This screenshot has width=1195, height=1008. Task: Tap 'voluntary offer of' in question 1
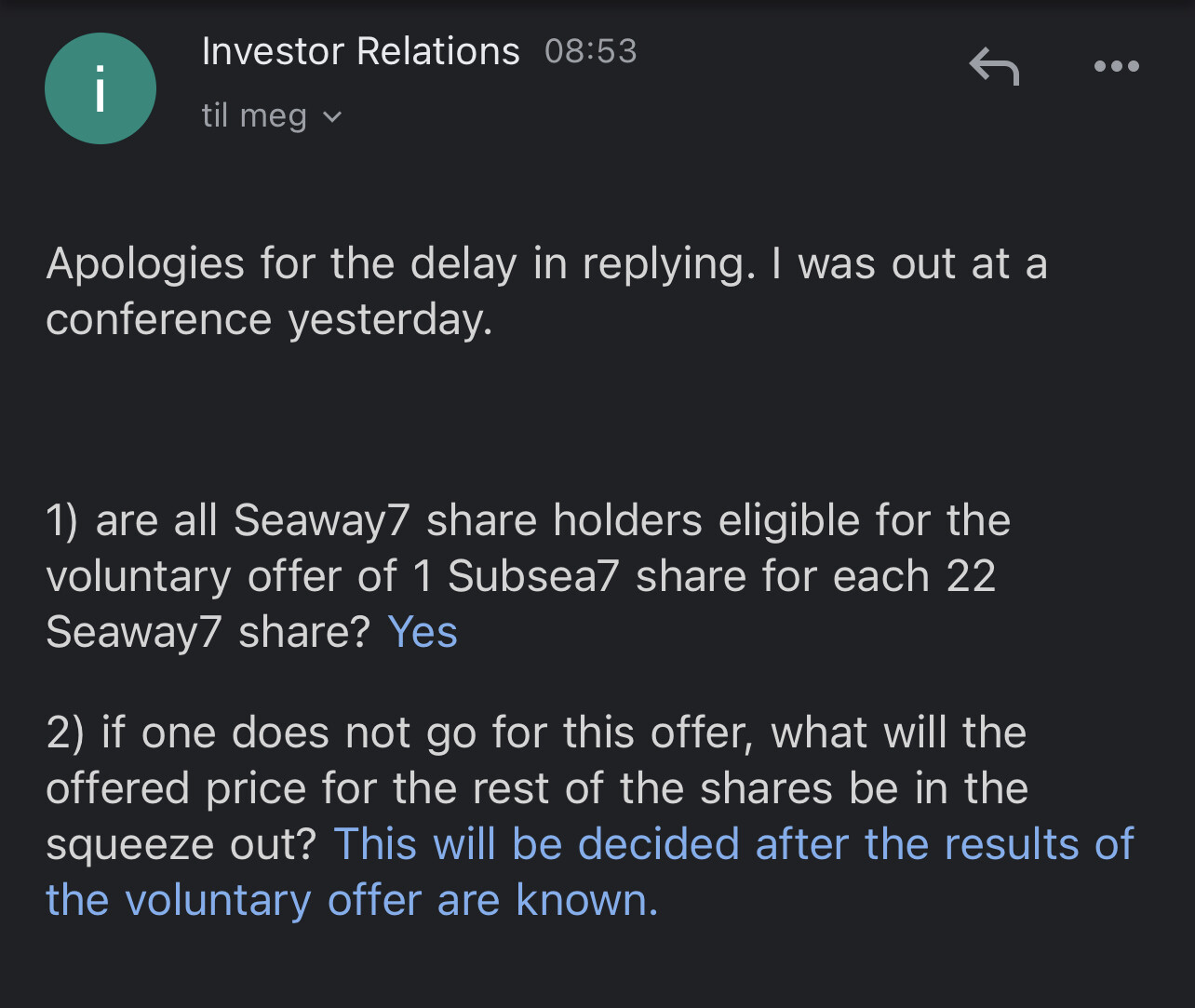pos(222,576)
